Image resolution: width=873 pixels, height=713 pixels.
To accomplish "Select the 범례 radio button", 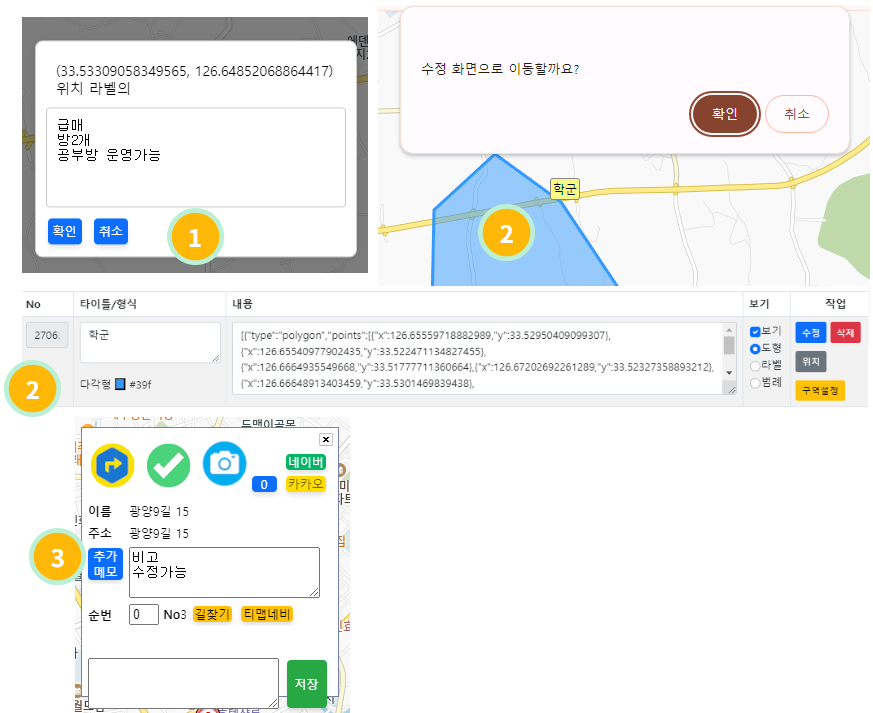I will click(x=755, y=382).
